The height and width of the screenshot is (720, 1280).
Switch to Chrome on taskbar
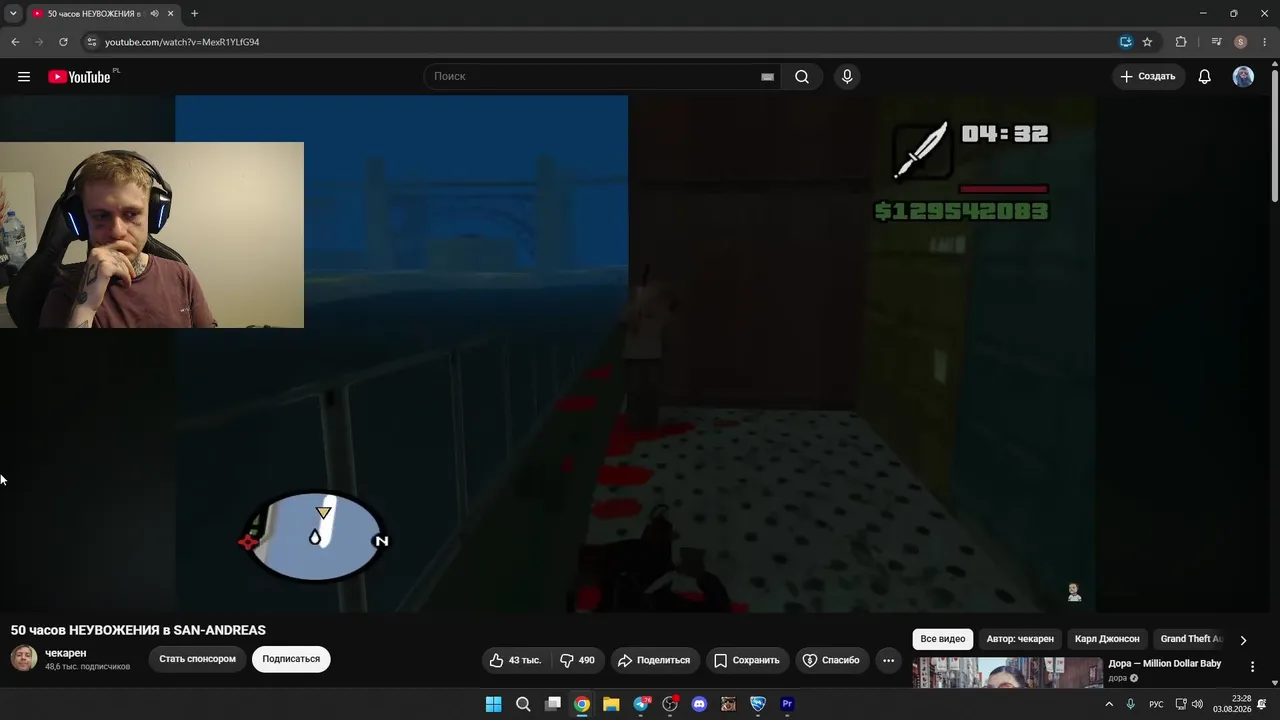pos(582,704)
